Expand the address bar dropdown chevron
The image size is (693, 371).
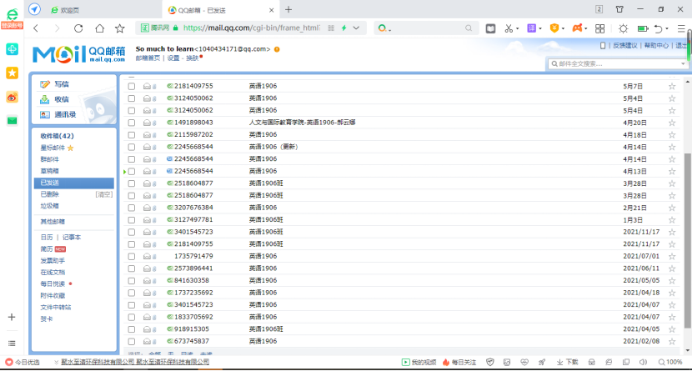(x=356, y=28)
